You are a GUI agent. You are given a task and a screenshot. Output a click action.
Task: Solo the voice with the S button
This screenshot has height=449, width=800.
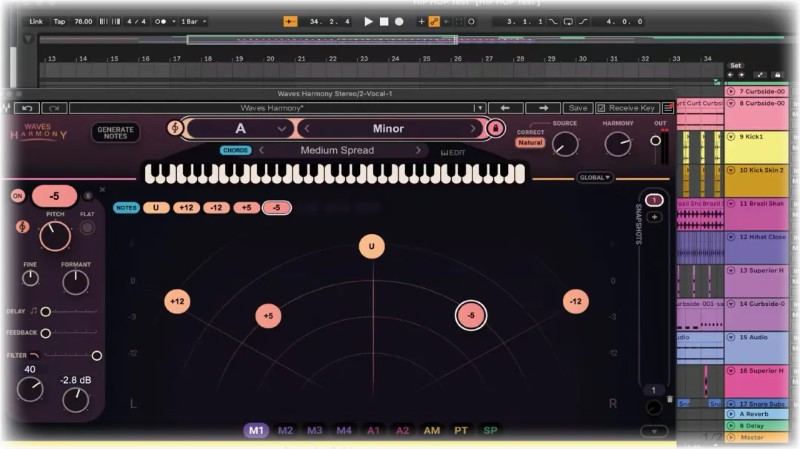(x=88, y=196)
